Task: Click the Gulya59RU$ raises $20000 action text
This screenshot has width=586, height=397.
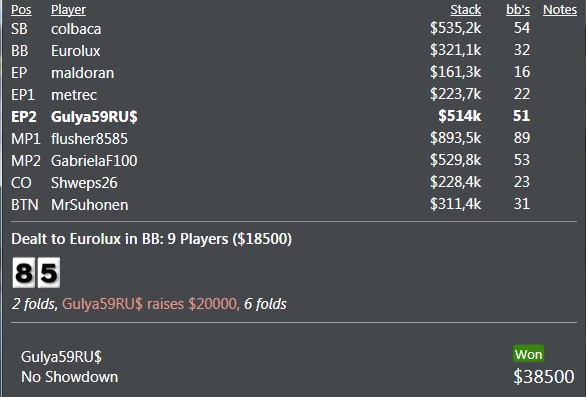Action: point(150,304)
